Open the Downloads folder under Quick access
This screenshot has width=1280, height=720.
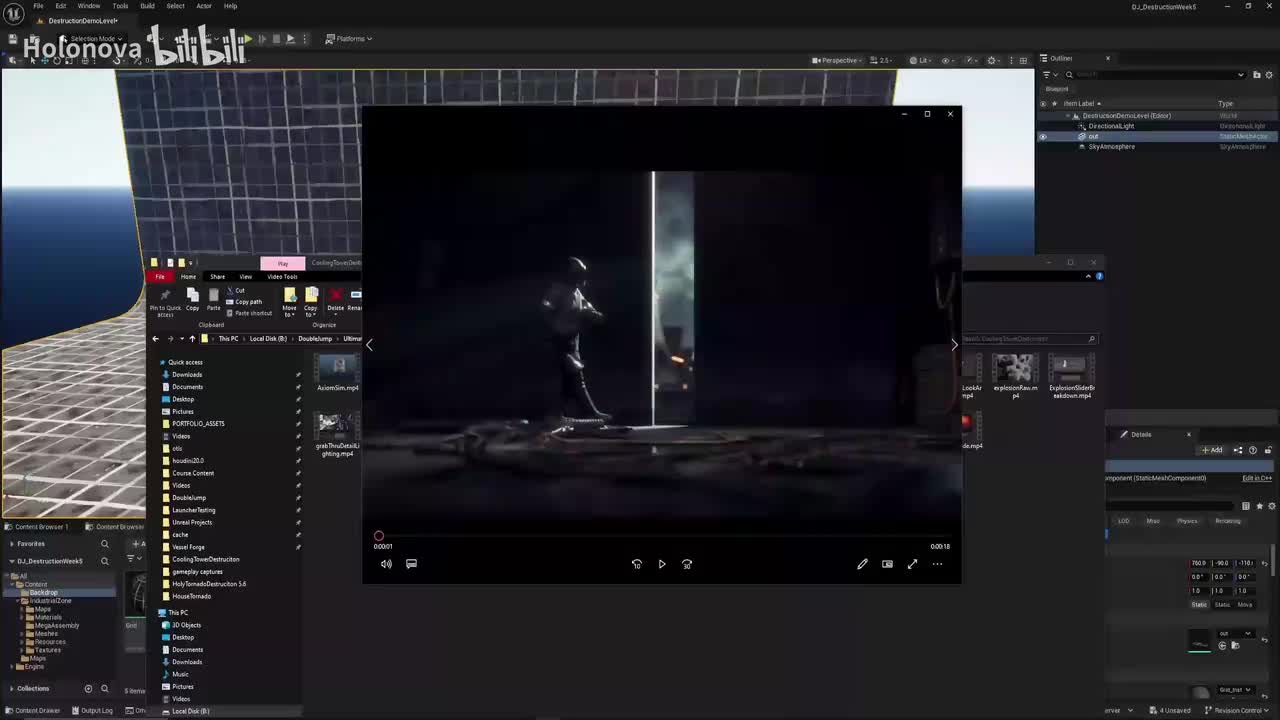point(187,375)
